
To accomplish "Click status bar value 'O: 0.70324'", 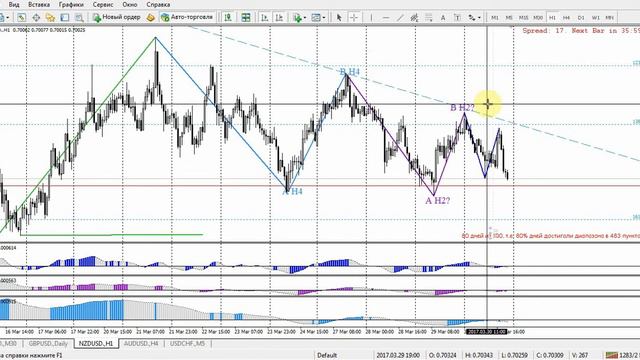I will coord(442,355).
